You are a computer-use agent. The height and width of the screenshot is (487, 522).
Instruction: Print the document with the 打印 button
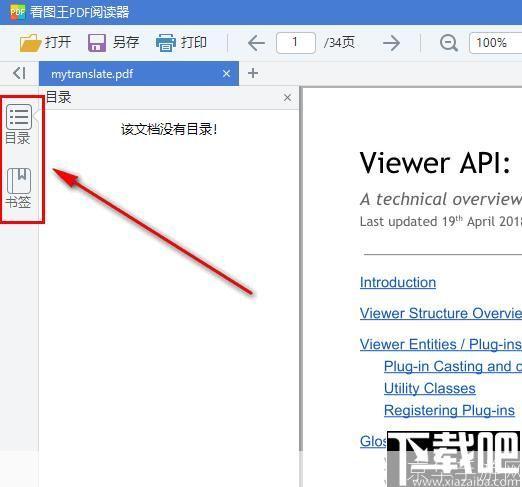coord(182,43)
